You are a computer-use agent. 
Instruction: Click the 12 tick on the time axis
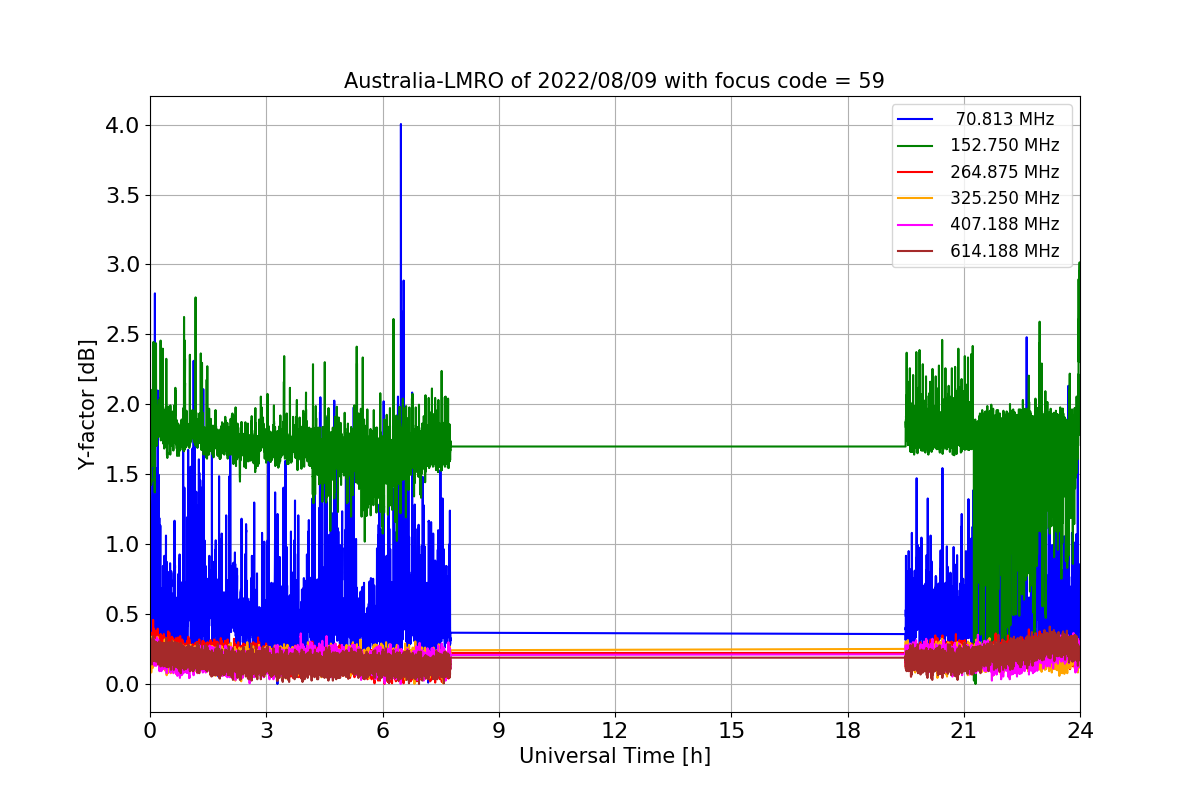coord(615,730)
